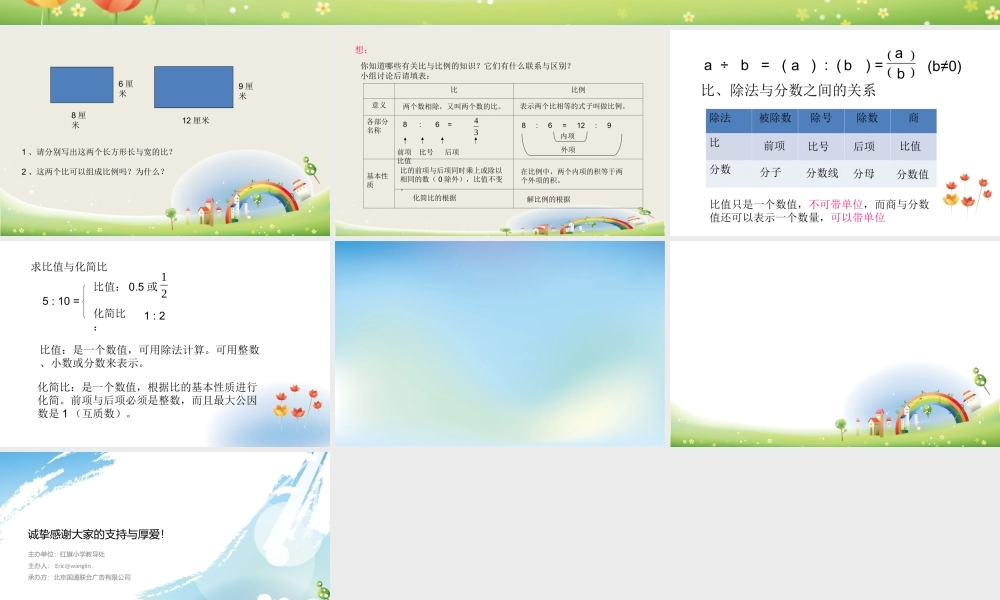Screen dimensions: 1000x600
Task: Click the 意义 row label in the table
Action: (379, 105)
